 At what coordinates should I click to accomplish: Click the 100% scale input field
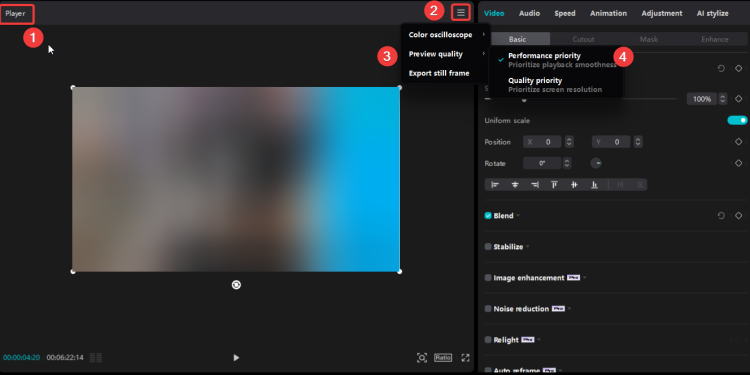[702, 99]
